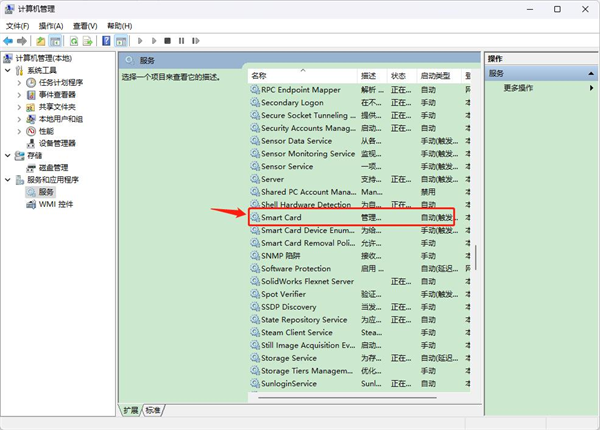
Task: Click the back arrow toolbar icon
Action: tap(8, 41)
